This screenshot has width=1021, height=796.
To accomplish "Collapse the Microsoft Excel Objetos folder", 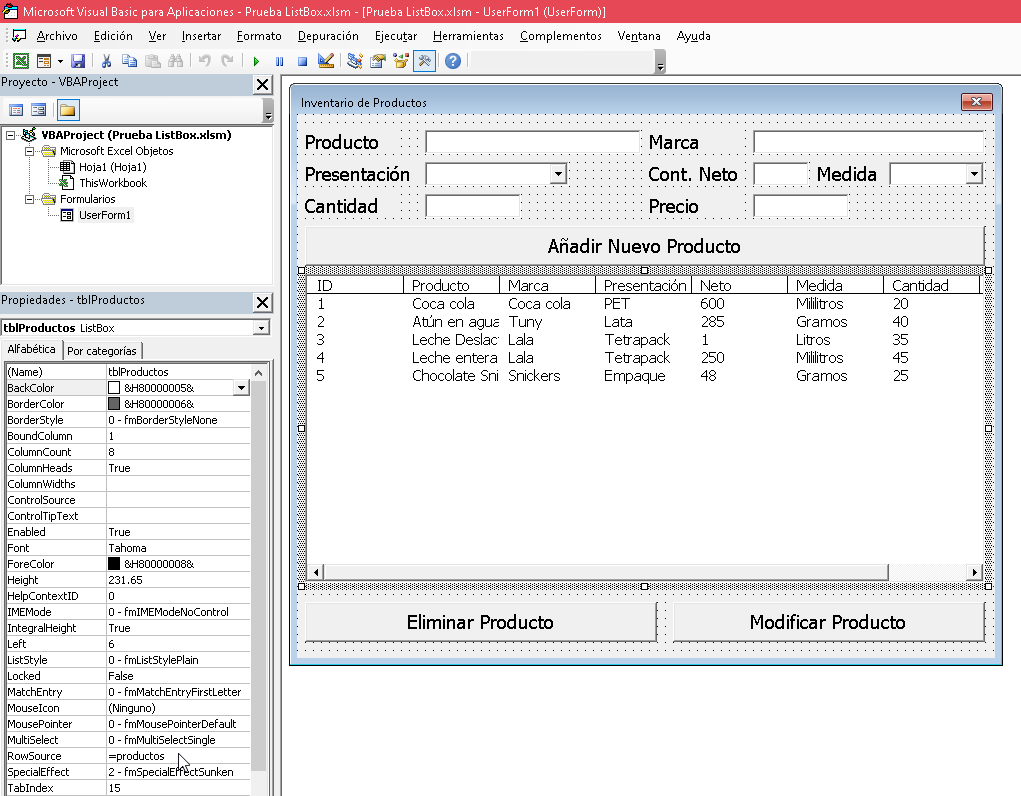I will point(29,151).
